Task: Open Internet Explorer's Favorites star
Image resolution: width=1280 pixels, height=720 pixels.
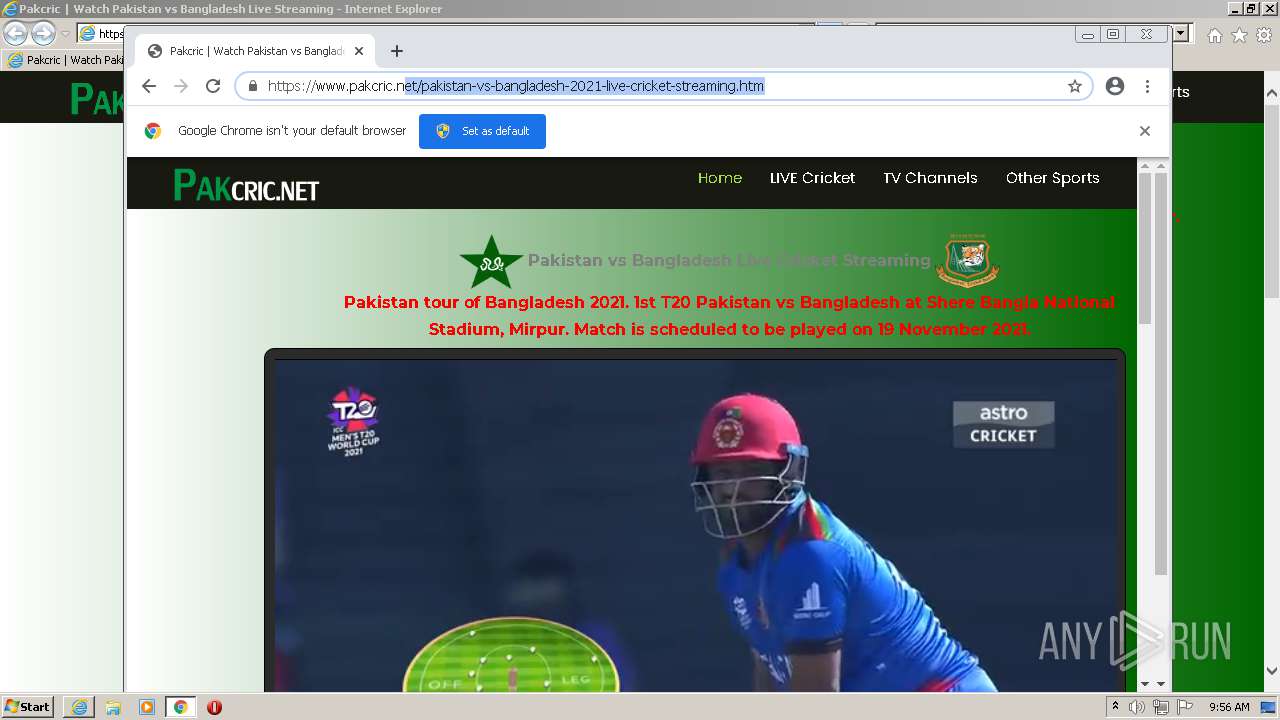Action: tap(1239, 35)
